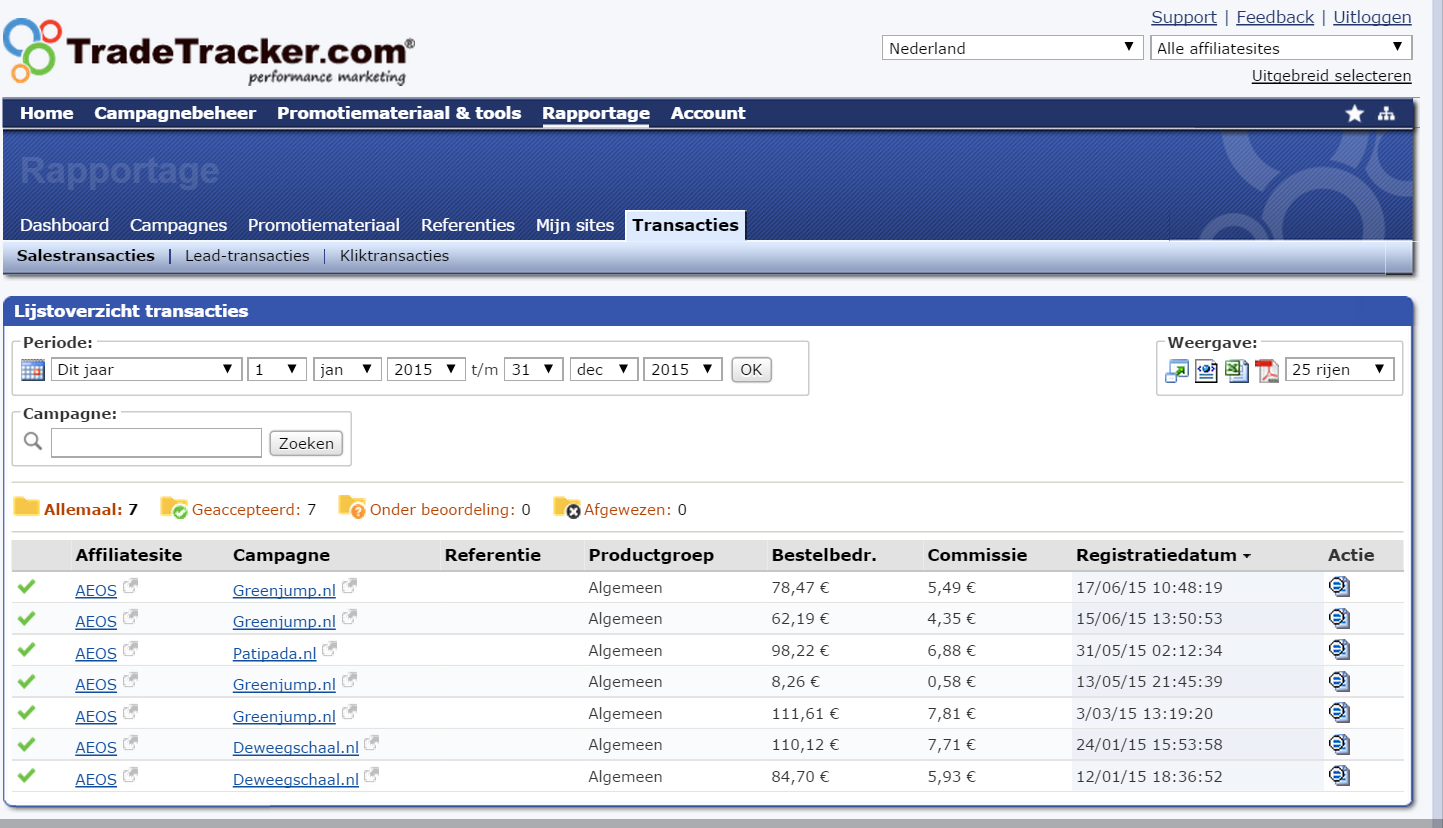Screen dimensions: 1443x828
Task: Open list in new window via Weergave icon
Action: tap(1177, 371)
